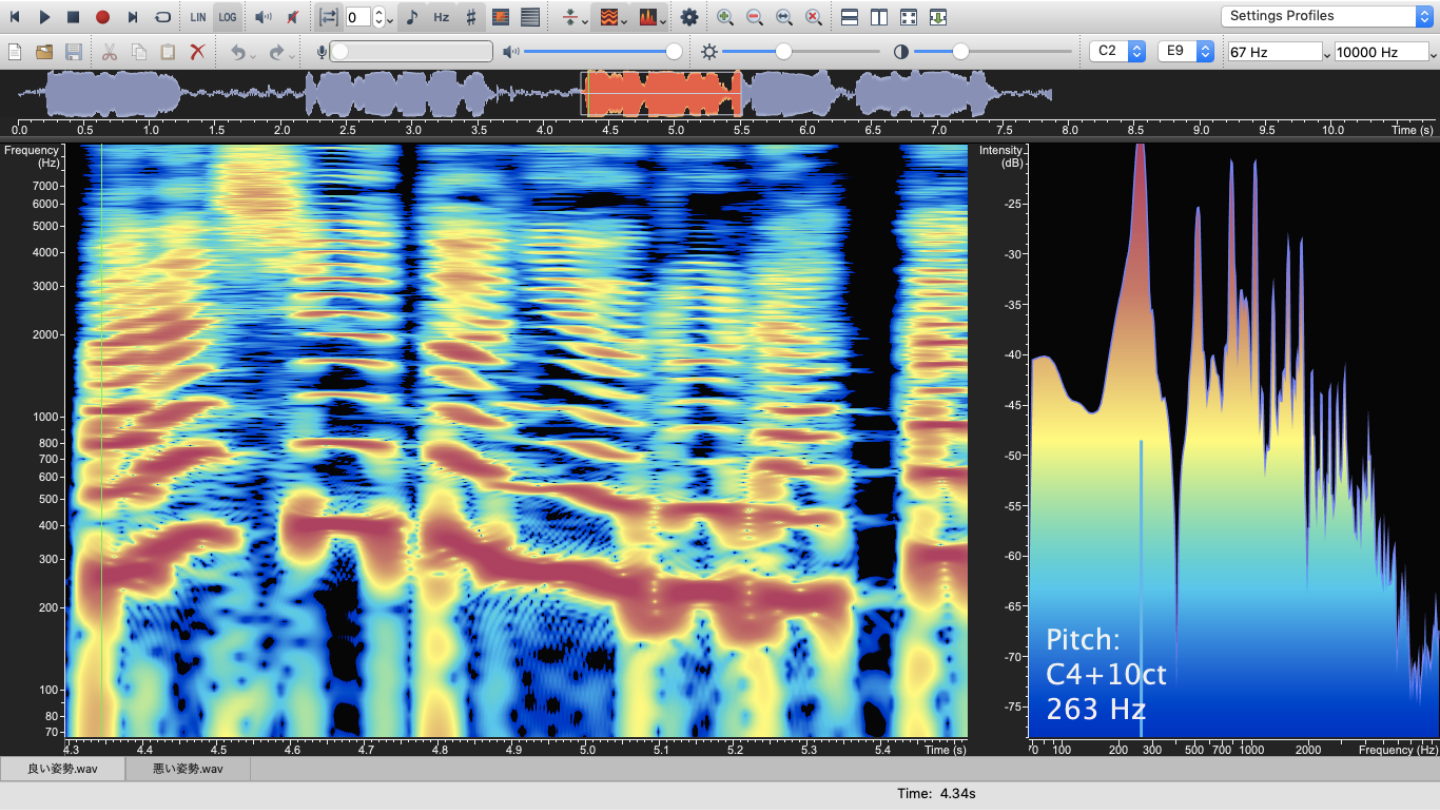Open the Settings Profiles dropdown
This screenshot has width=1440, height=810.
point(1326,16)
